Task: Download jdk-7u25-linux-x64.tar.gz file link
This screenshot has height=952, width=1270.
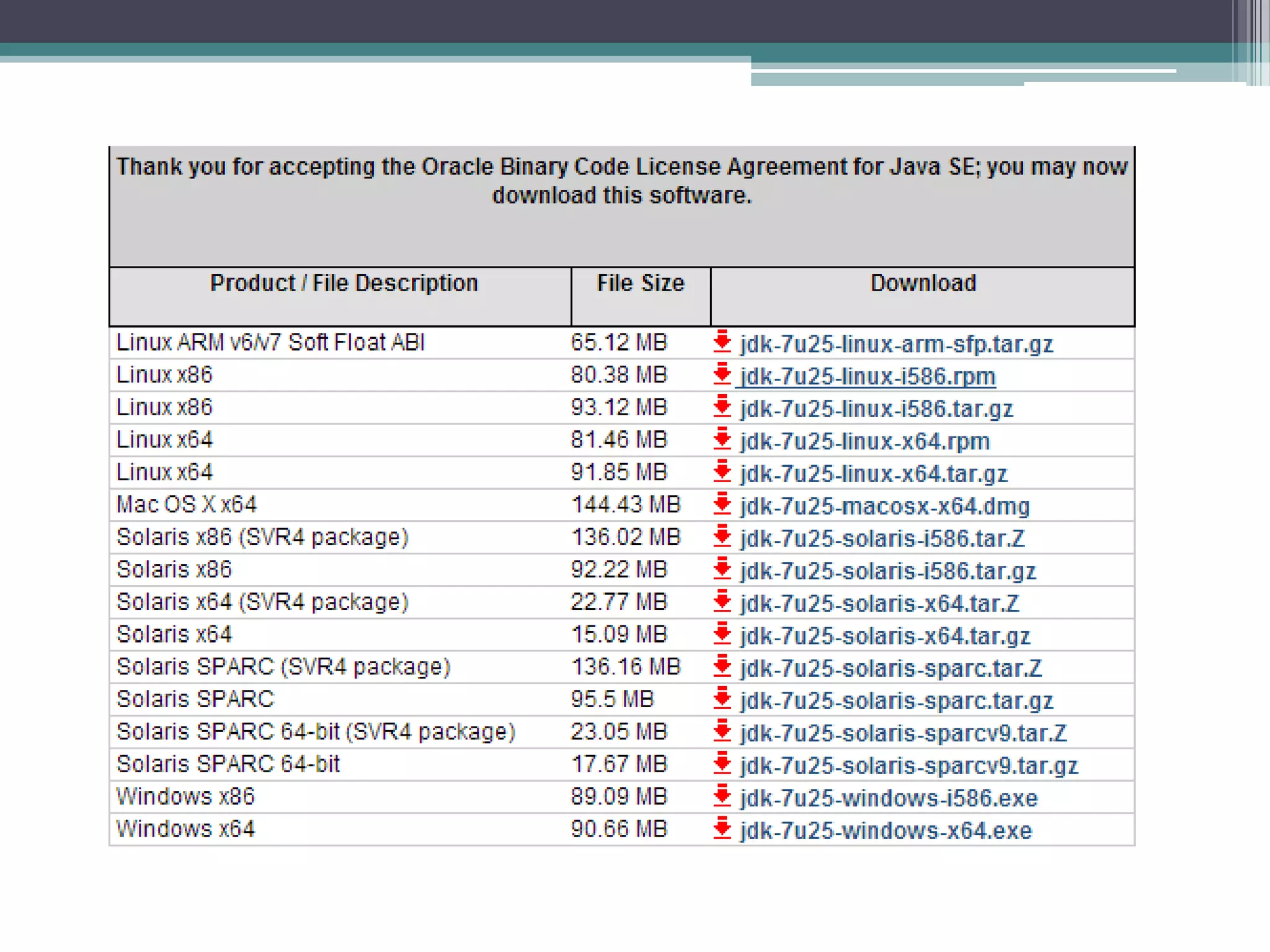Action: click(x=873, y=474)
